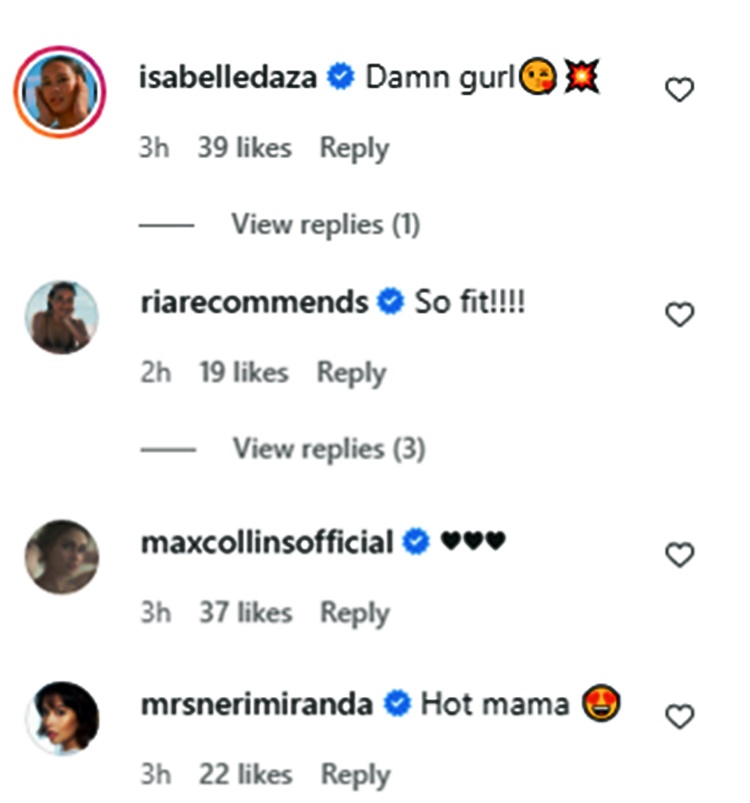The image size is (750, 803).
Task: Visit the riarecommends username link
Action: tap(255, 302)
